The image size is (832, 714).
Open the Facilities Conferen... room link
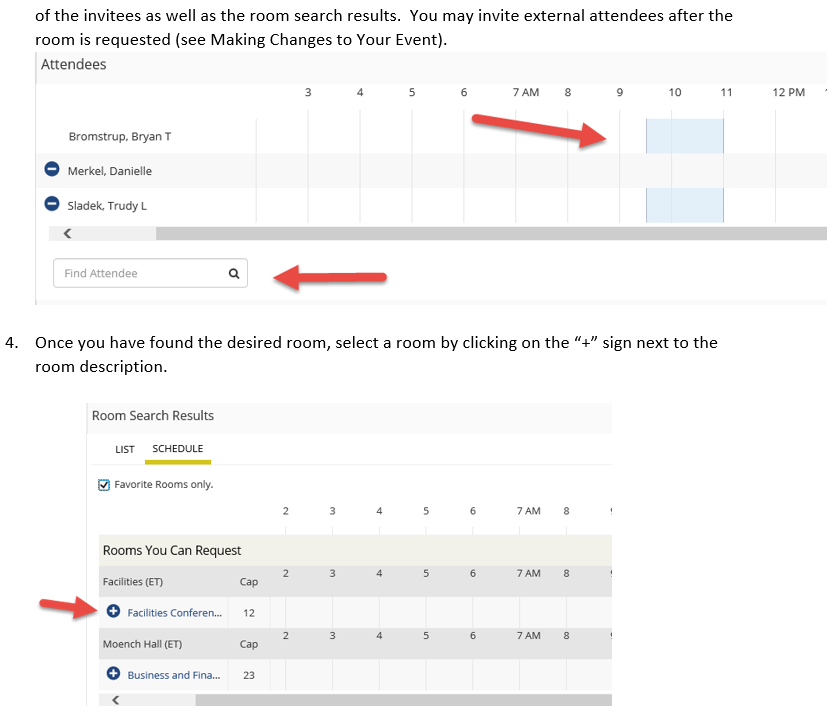[x=175, y=613]
